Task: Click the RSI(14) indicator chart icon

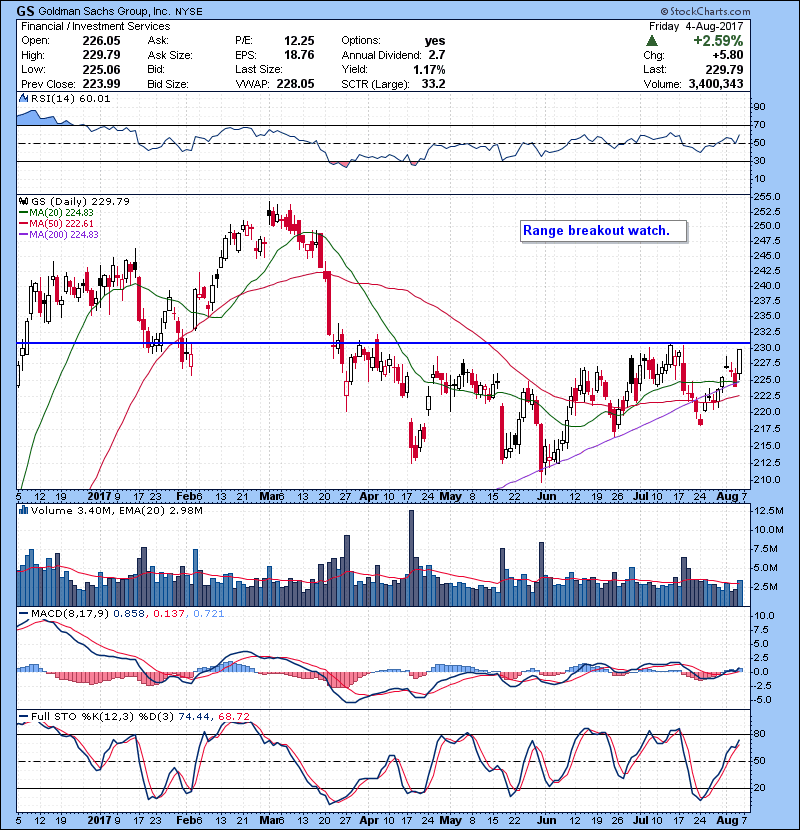Action: pos(23,98)
